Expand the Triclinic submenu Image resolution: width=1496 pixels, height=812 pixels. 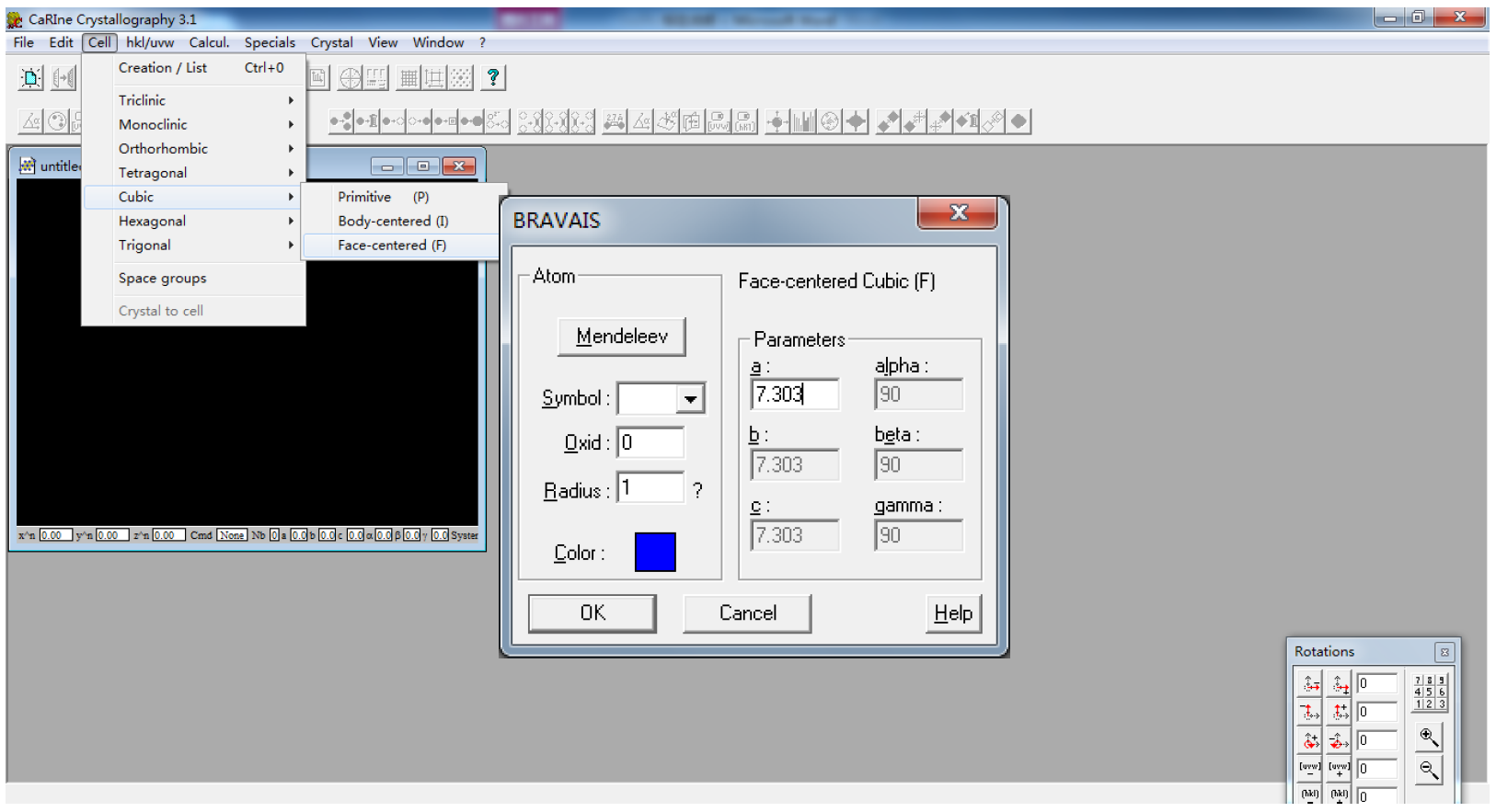pos(193,100)
